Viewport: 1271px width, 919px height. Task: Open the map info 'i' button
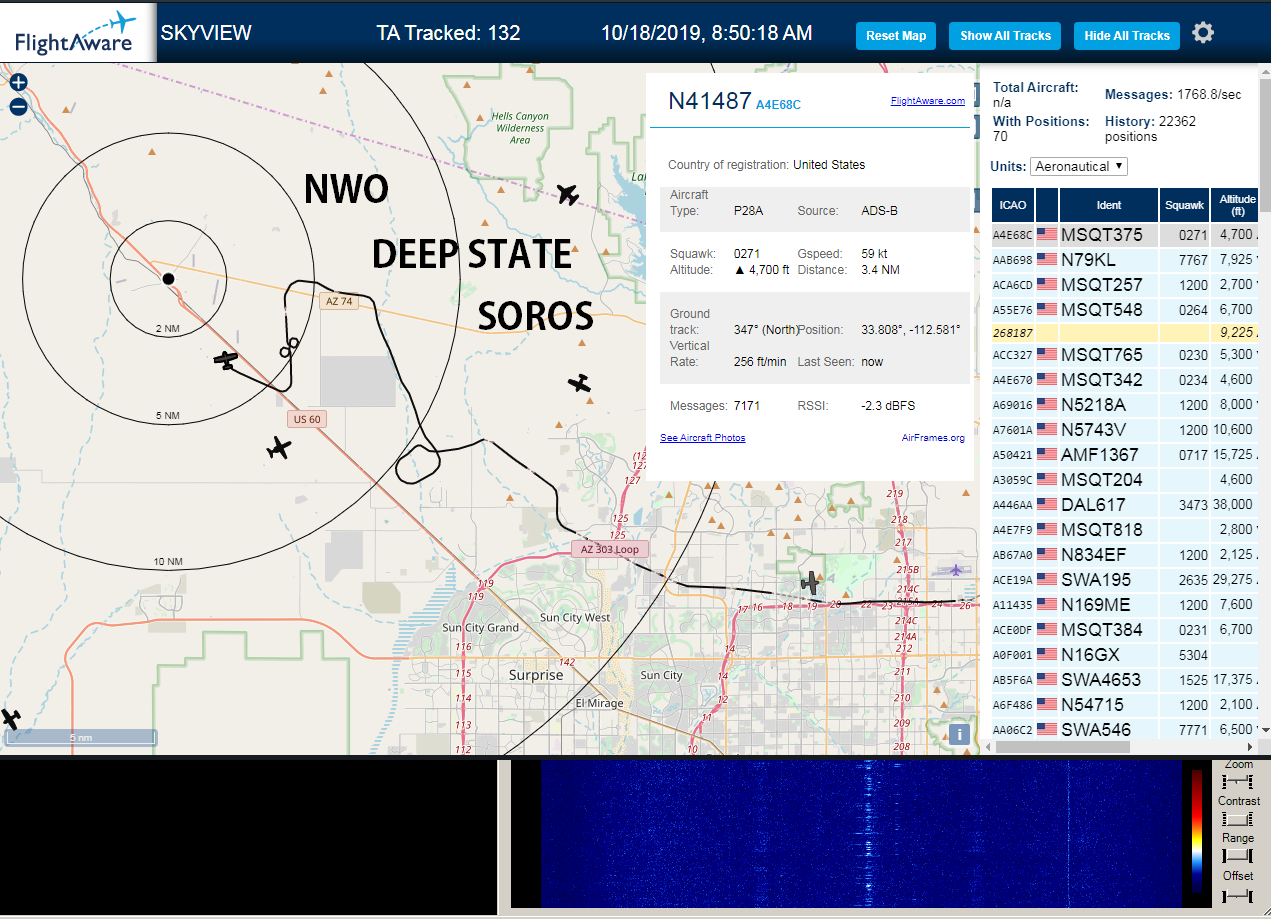tap(959, 734)
